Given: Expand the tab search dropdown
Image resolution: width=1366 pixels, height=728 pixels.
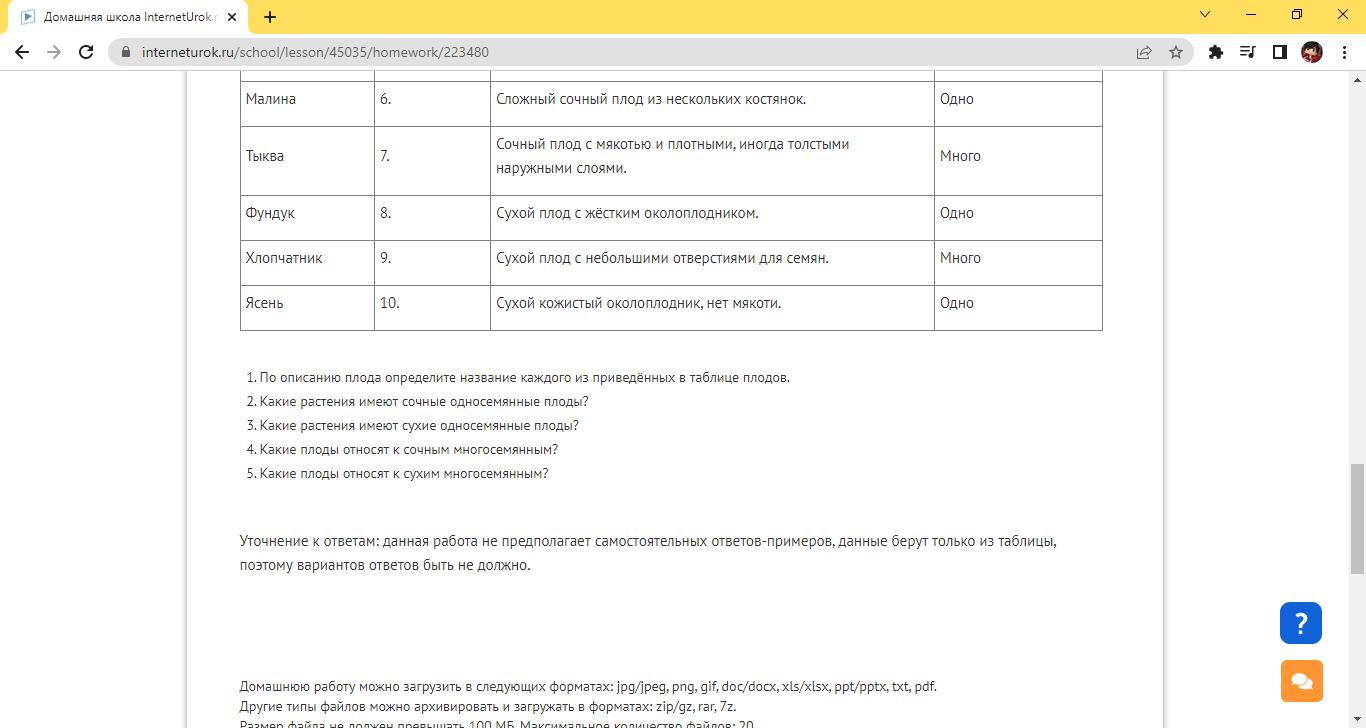Looking at the screenshot, I should [1205, 15].
